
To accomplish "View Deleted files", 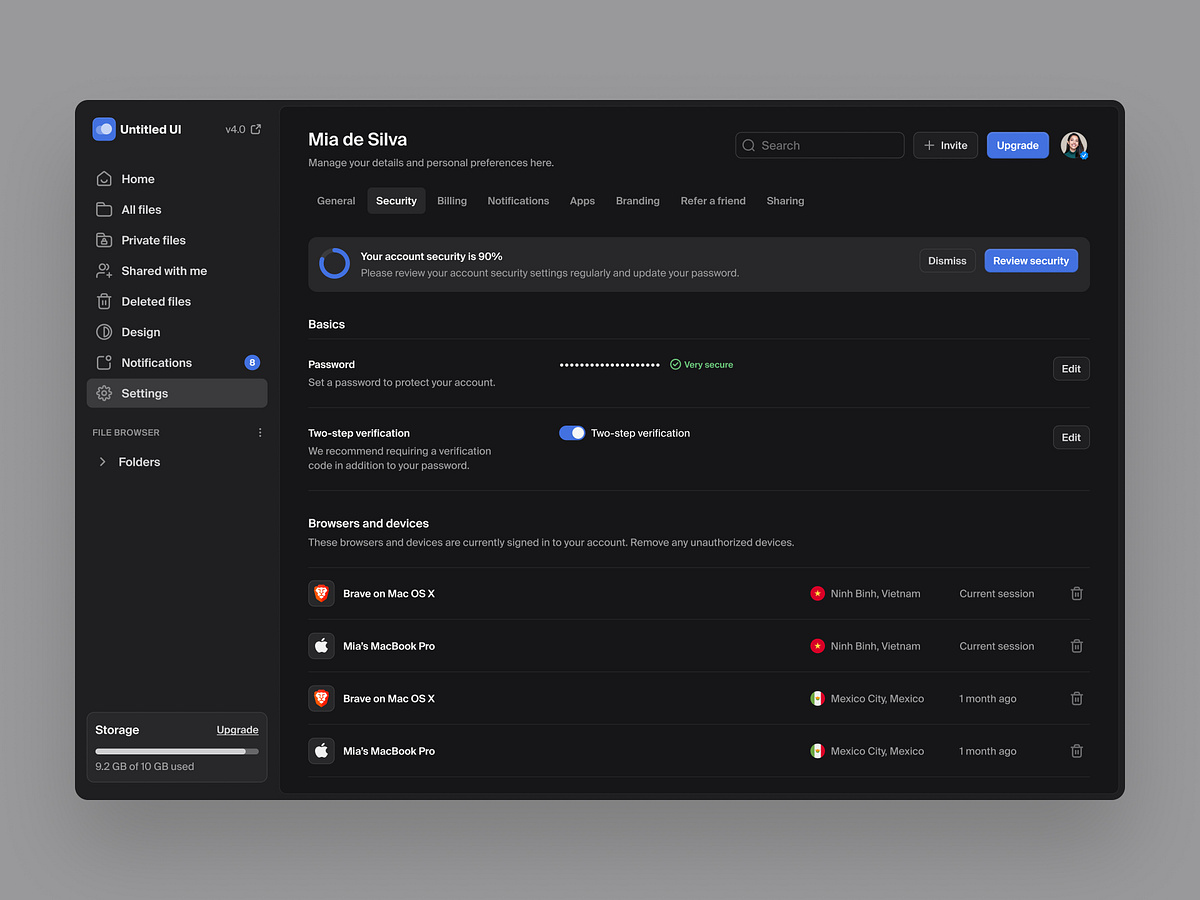I will [155, 301].
